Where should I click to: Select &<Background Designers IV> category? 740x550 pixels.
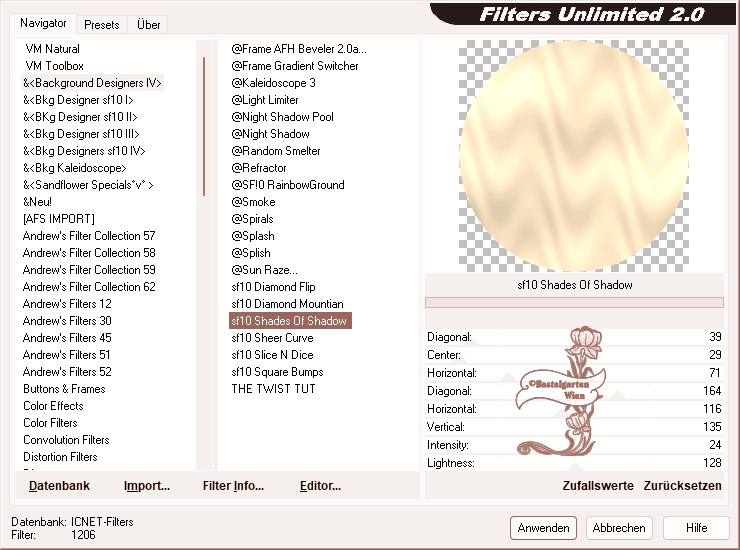[x=92, y=83]
